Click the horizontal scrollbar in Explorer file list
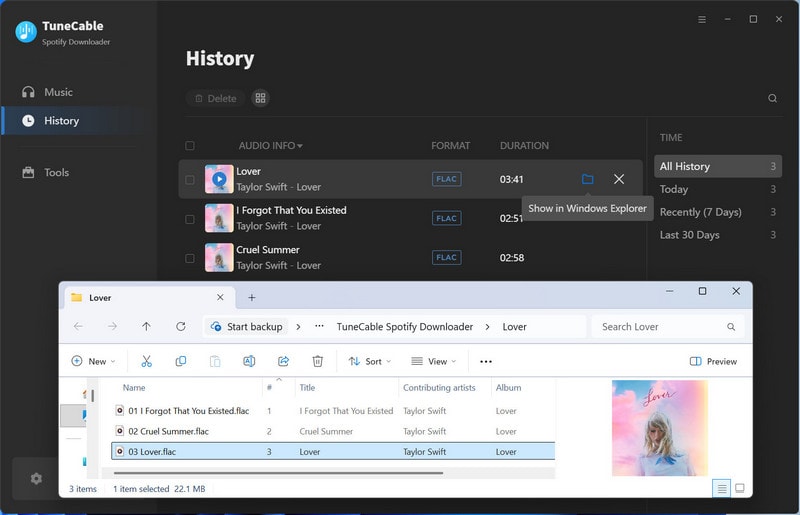The image size is (800, 515). coord(278,473)
